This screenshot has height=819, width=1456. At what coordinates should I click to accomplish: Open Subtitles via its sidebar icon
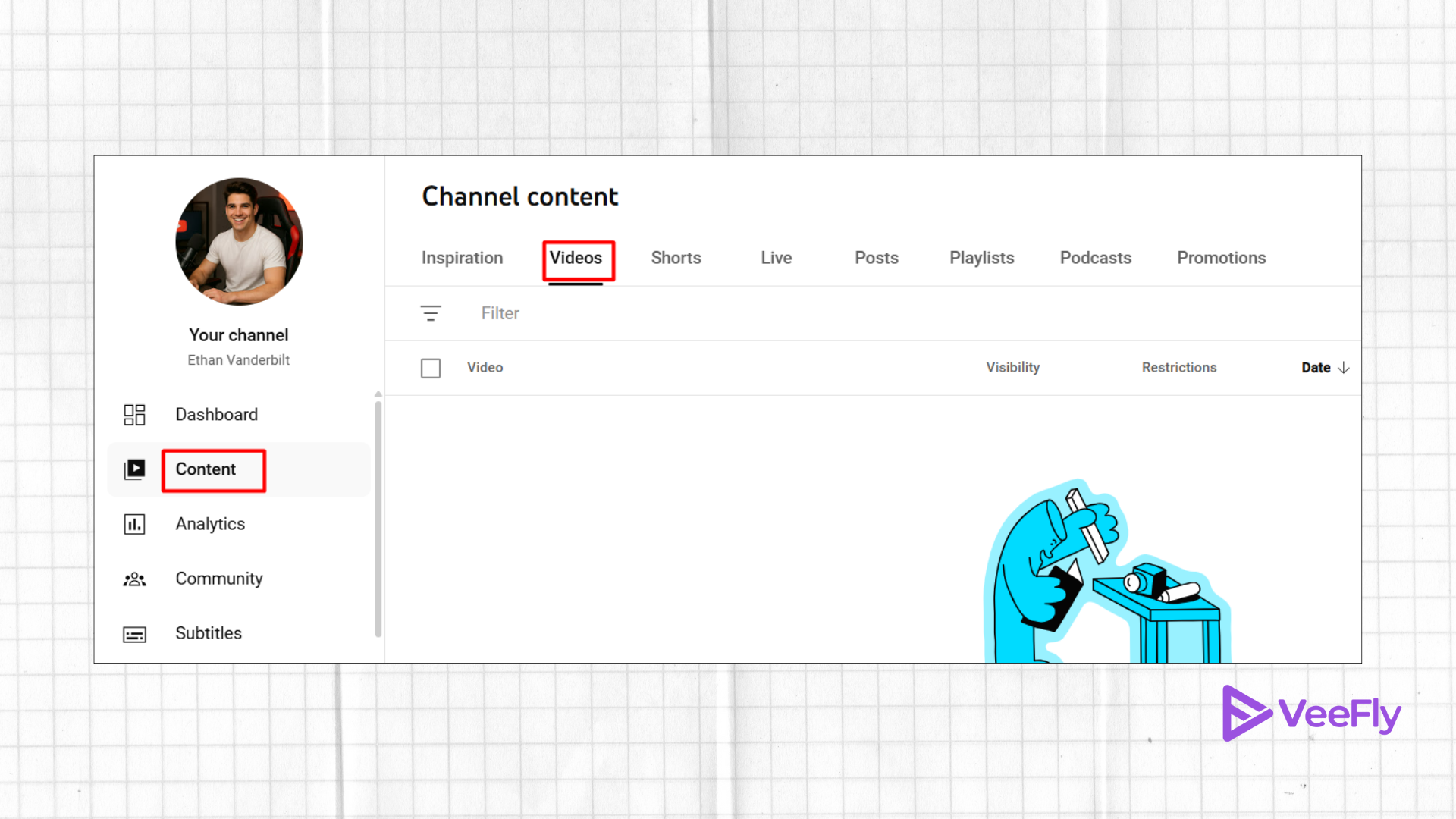coord(134,633)
